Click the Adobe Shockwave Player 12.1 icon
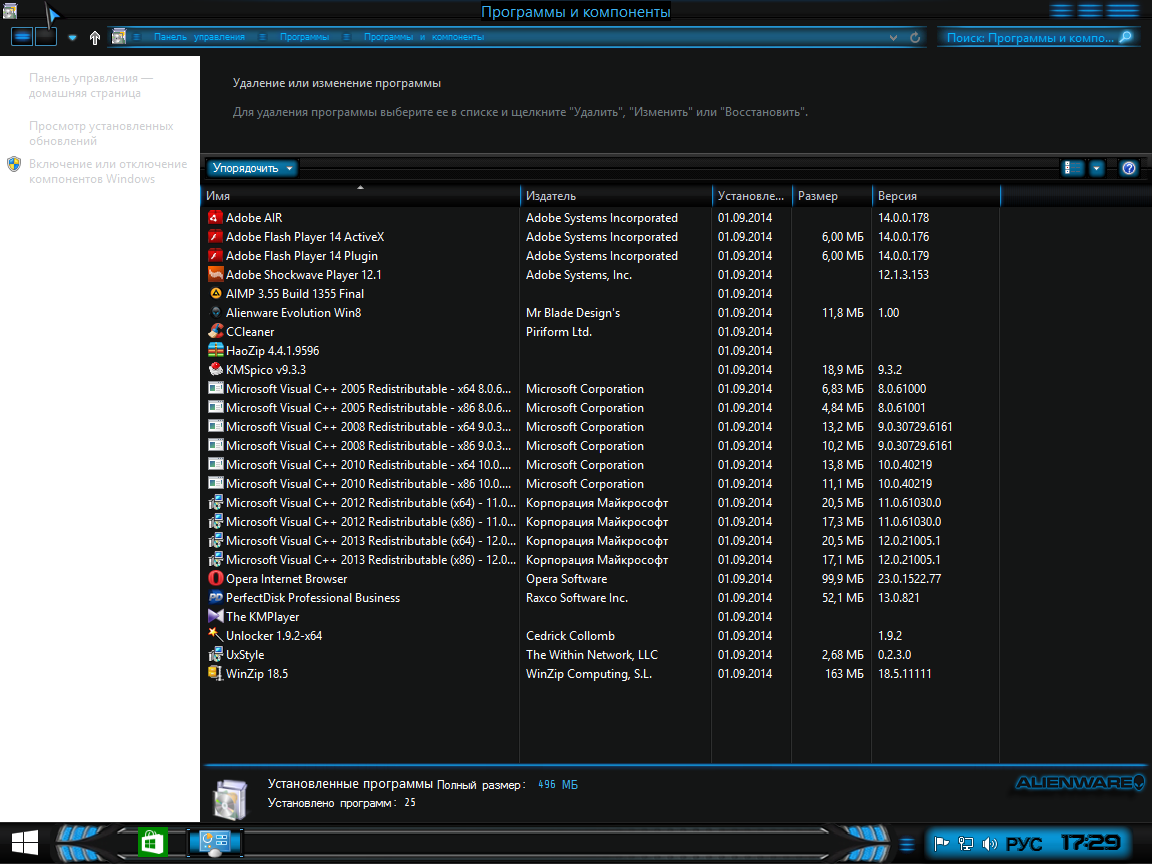The image size is (1152, 864). pyautogui.click(x=215, y=275)
